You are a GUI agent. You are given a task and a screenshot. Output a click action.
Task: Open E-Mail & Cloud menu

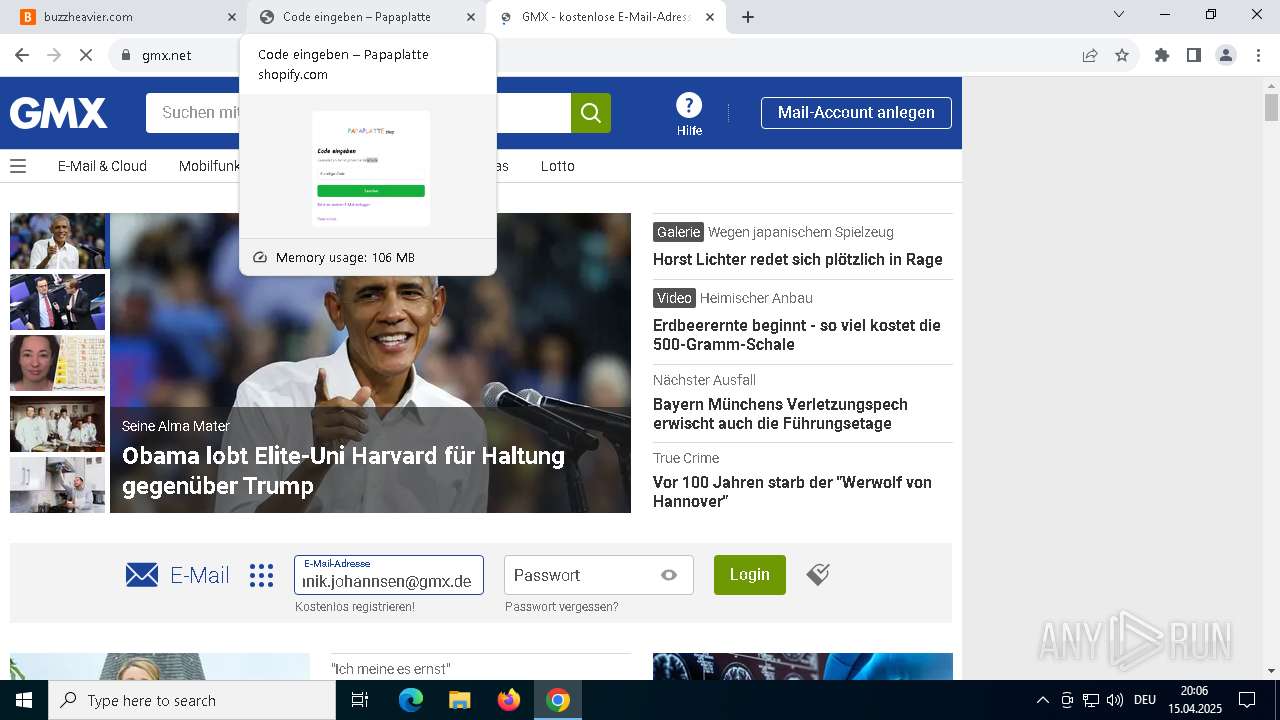click(102, 166)
